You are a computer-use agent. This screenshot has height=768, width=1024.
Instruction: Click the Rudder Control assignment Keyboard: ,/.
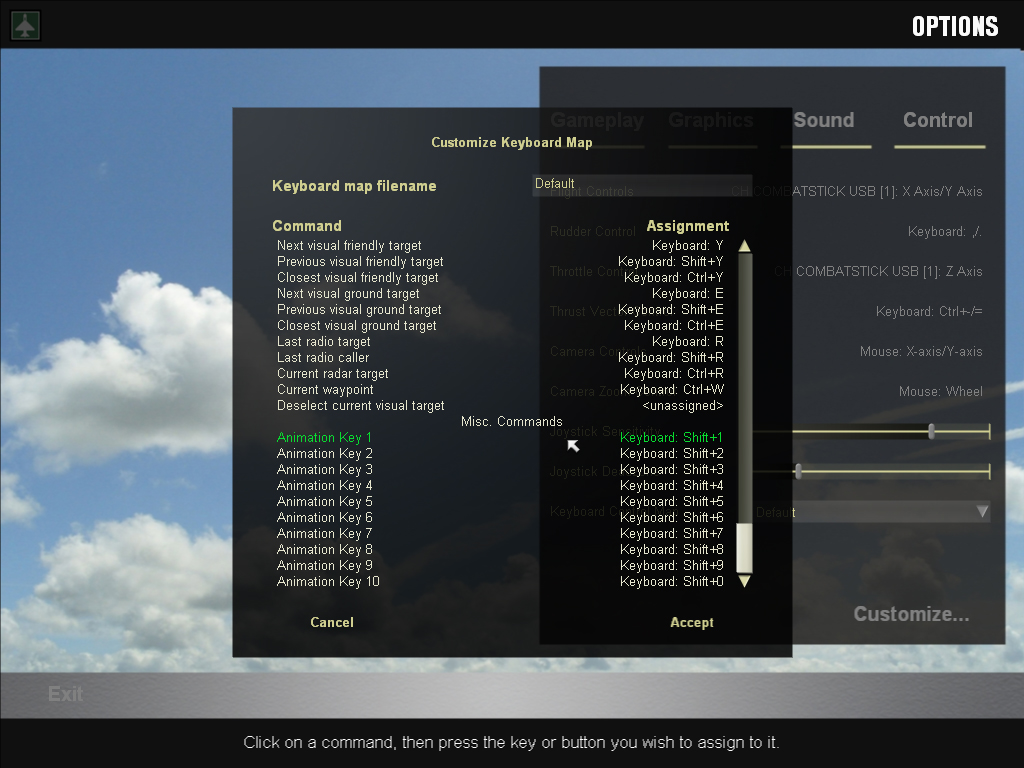944,232
